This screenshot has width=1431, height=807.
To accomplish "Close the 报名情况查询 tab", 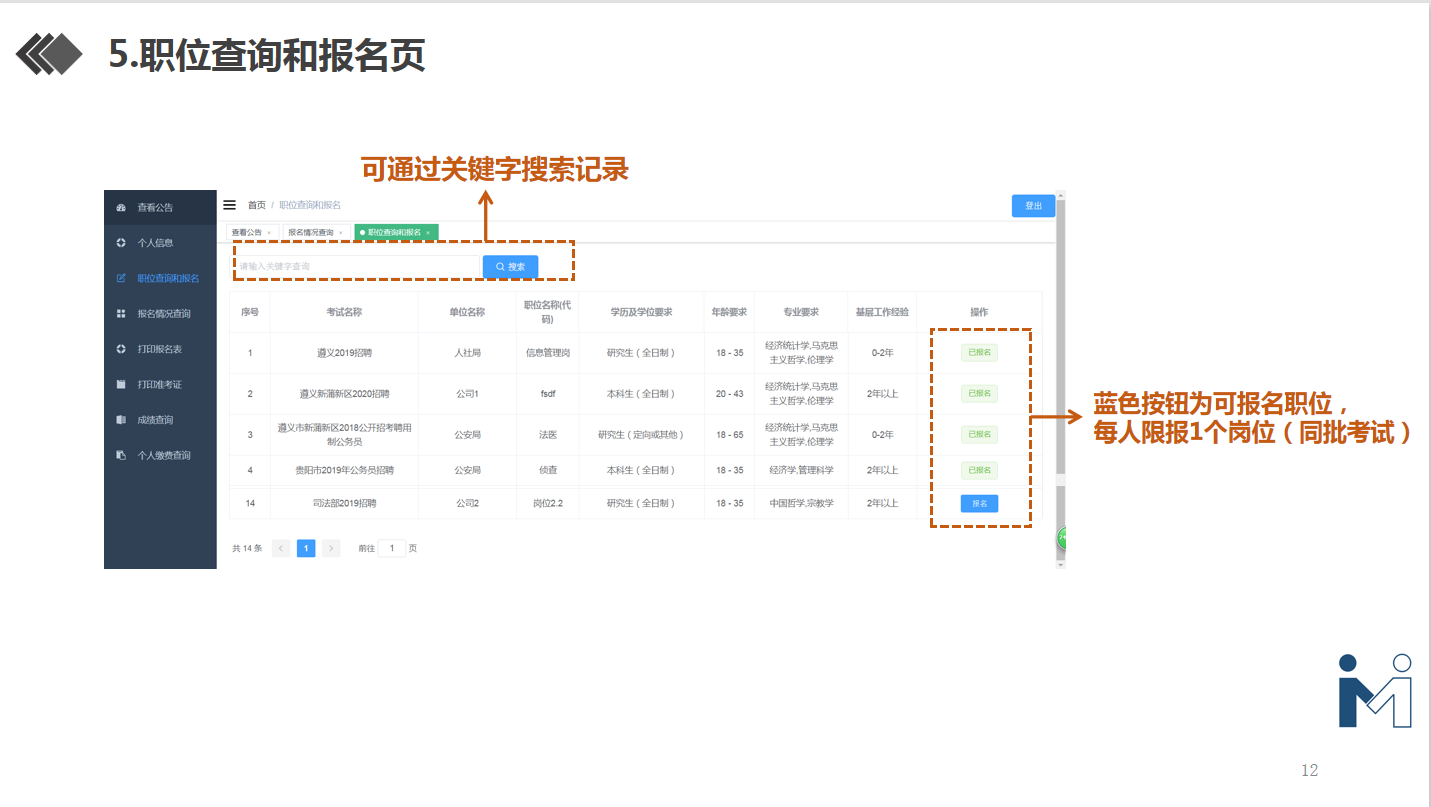I will click(341, 233).
